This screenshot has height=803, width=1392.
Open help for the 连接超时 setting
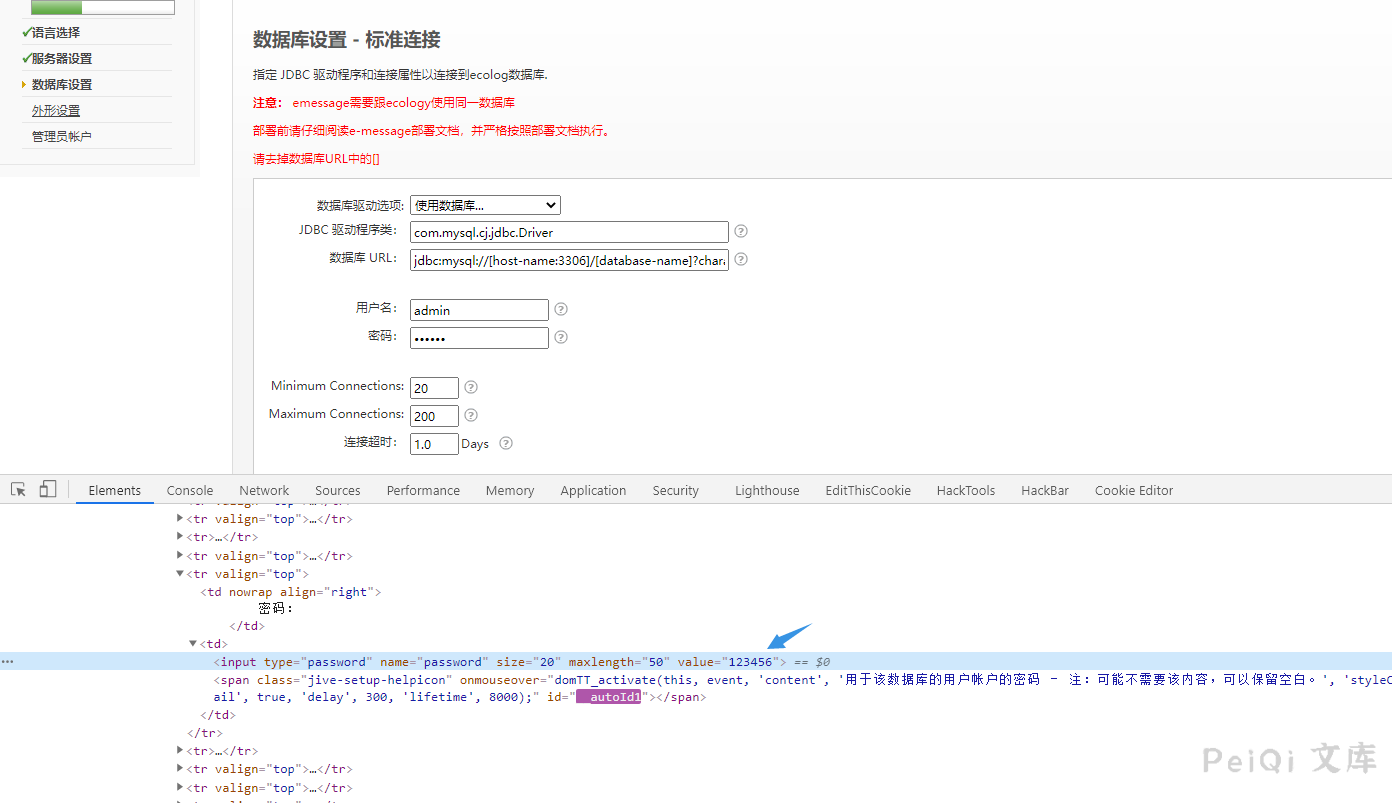[505, 443]
